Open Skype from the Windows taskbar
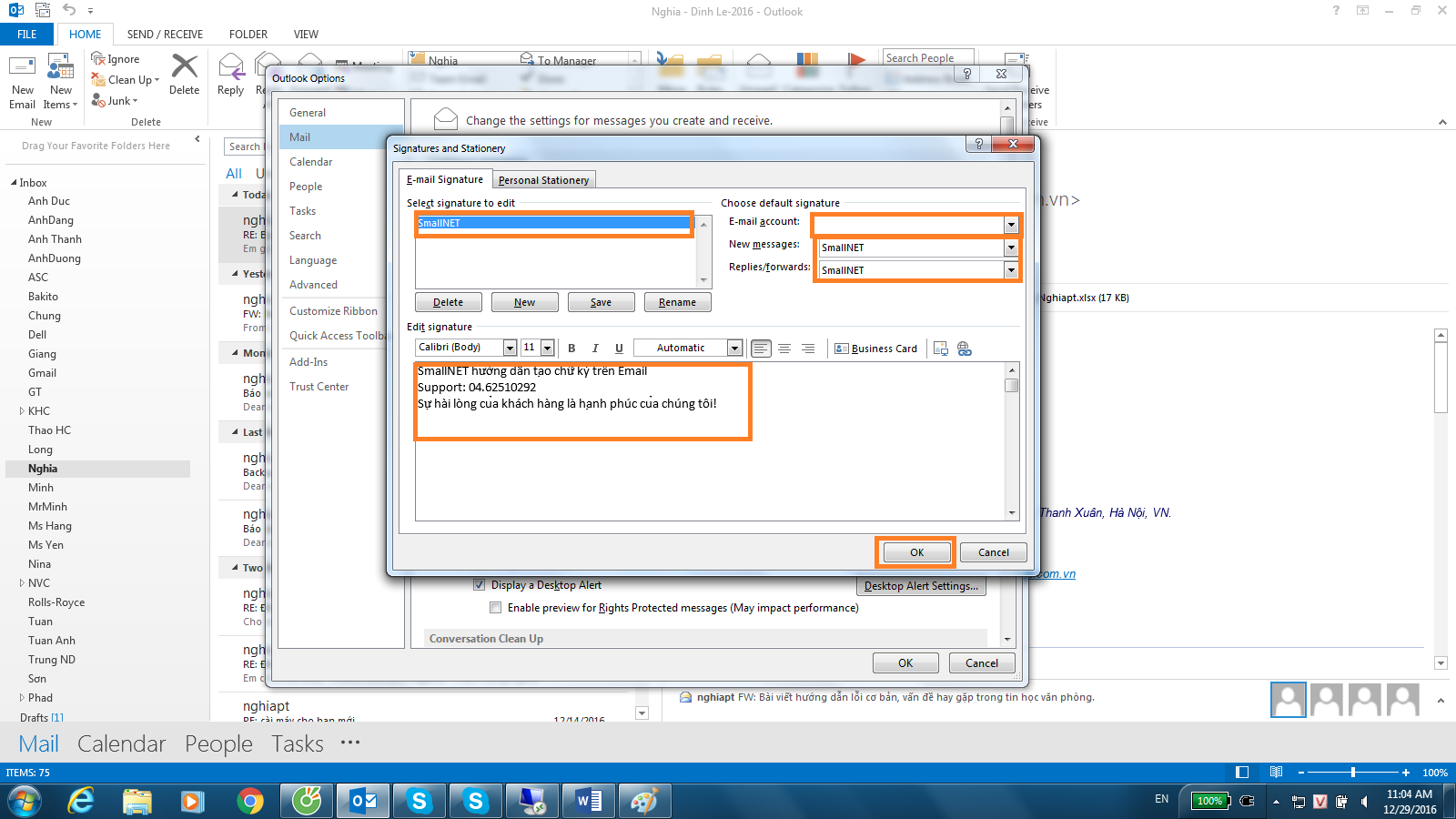This screenshot has height=819, width=1456. [420, 801]
